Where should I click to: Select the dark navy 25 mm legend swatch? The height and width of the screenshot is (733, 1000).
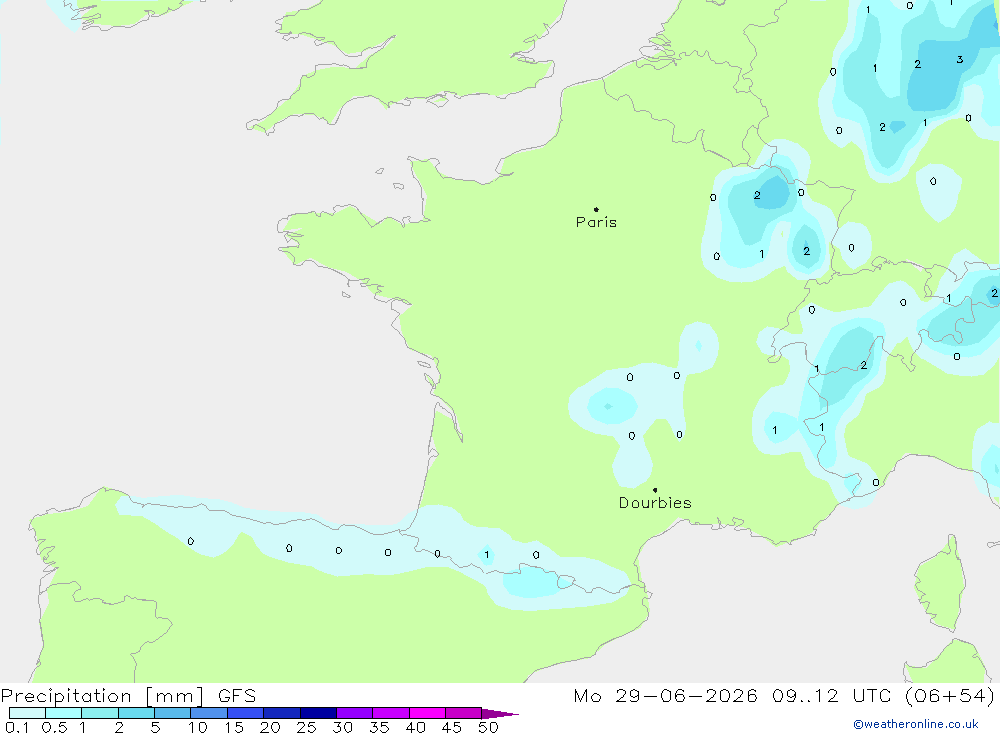pyautogui.click(x=318, y=713)
